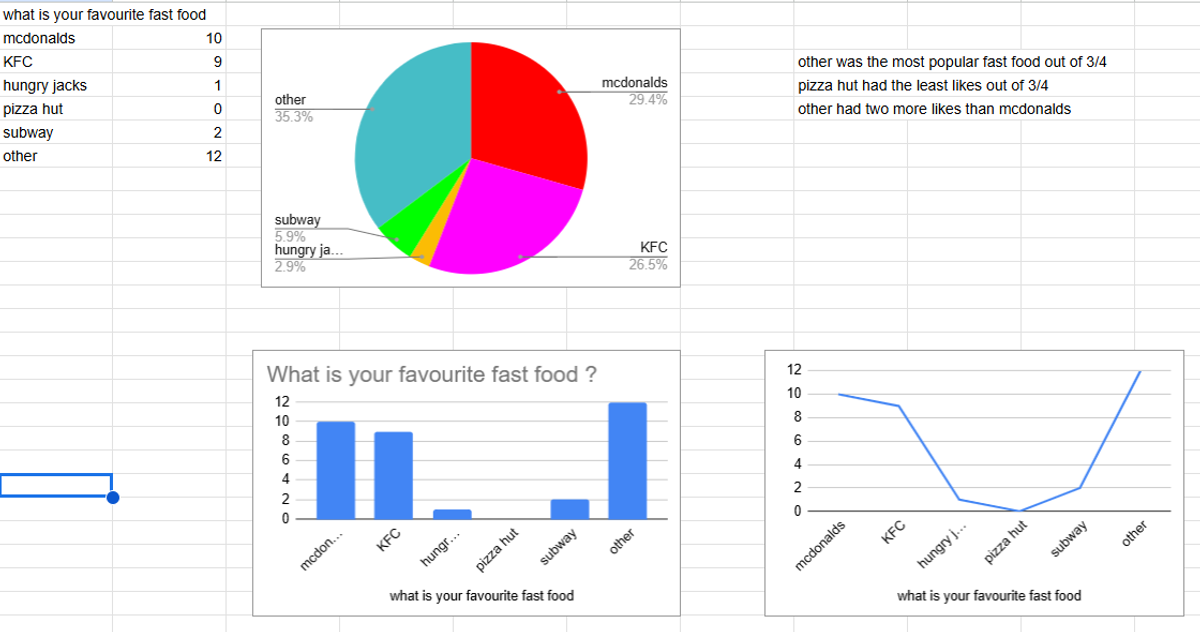This screenshot has width=1200, height=632.
Task: Select the bar chart horizontal axis title
Action: [x=481, y=595]
